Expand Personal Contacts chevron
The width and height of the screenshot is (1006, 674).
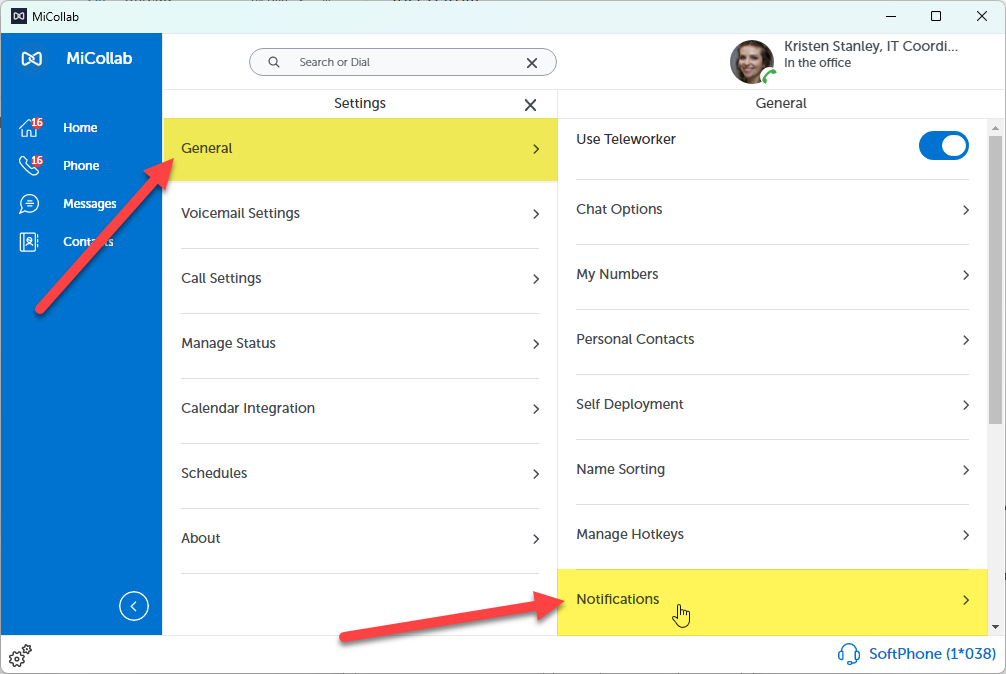coord(966,340)
